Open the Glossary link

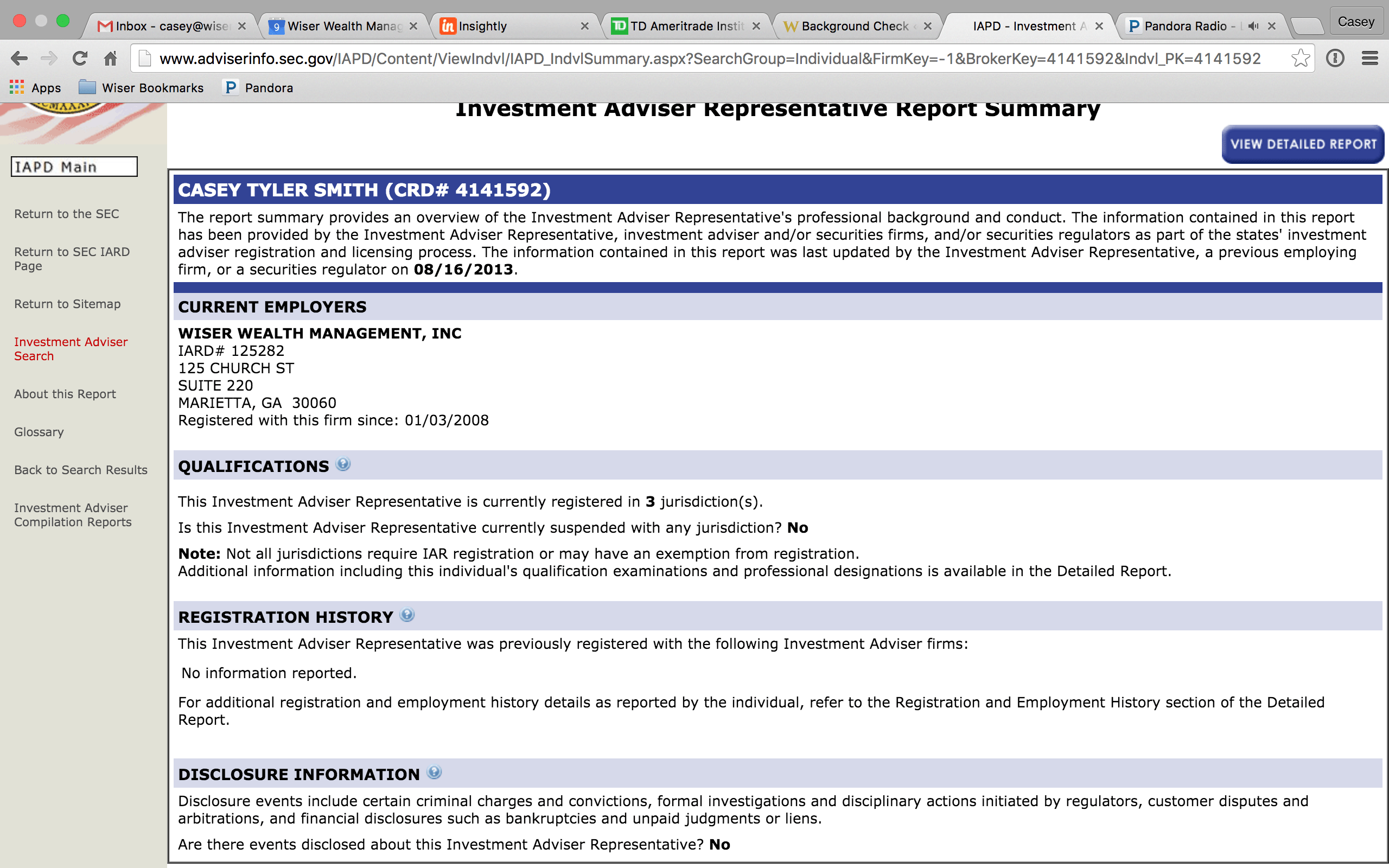click(x=39, y=432)
